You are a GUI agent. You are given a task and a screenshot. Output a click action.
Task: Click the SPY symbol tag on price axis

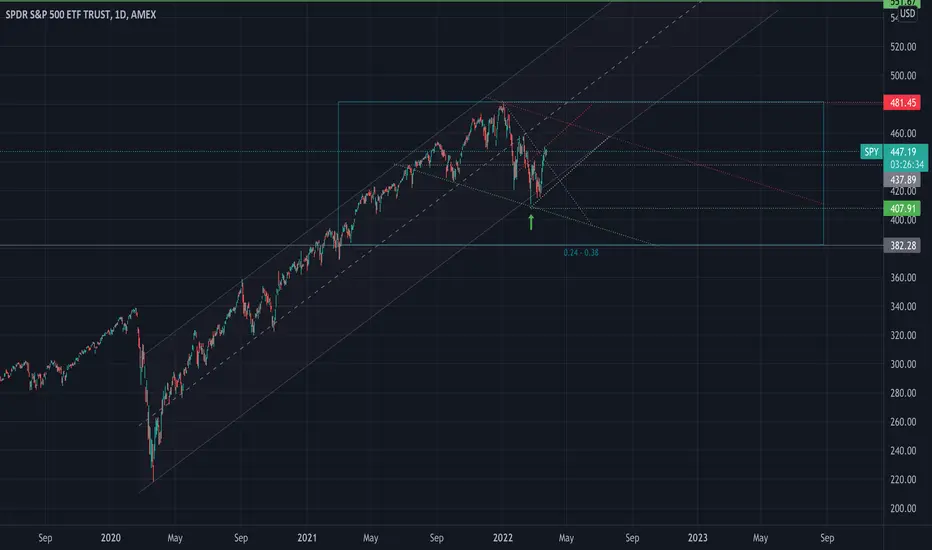click(x=871, y=152)
